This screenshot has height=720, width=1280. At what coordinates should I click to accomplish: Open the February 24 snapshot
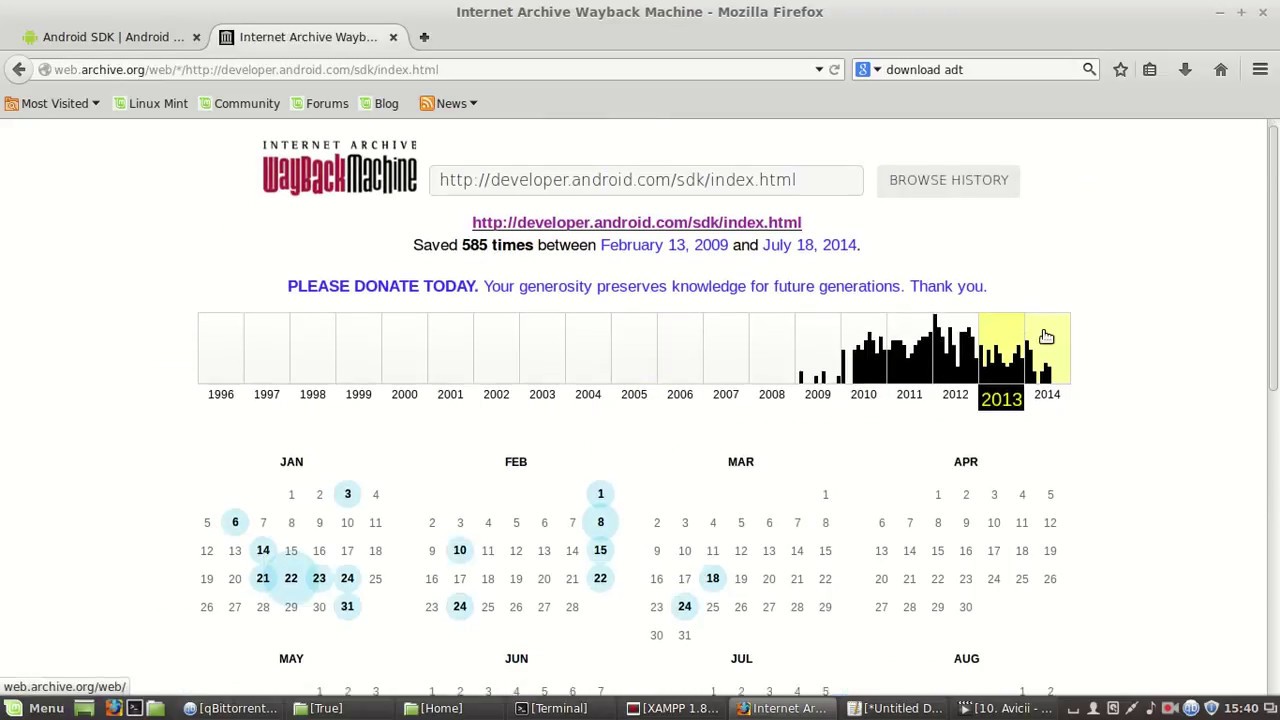(x=460, y=606)
